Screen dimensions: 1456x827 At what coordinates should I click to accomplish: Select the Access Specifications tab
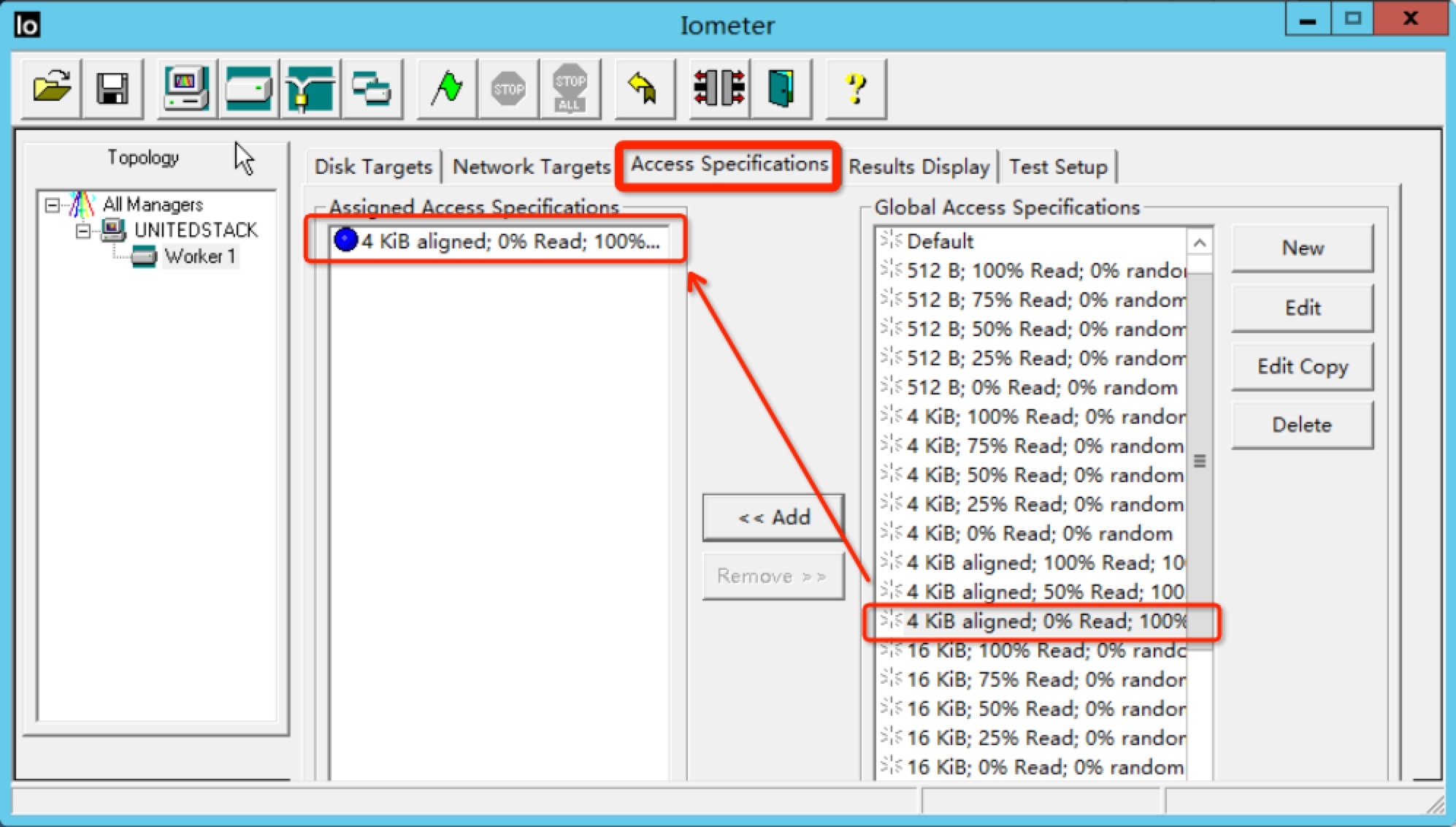(x=727, y=165)
